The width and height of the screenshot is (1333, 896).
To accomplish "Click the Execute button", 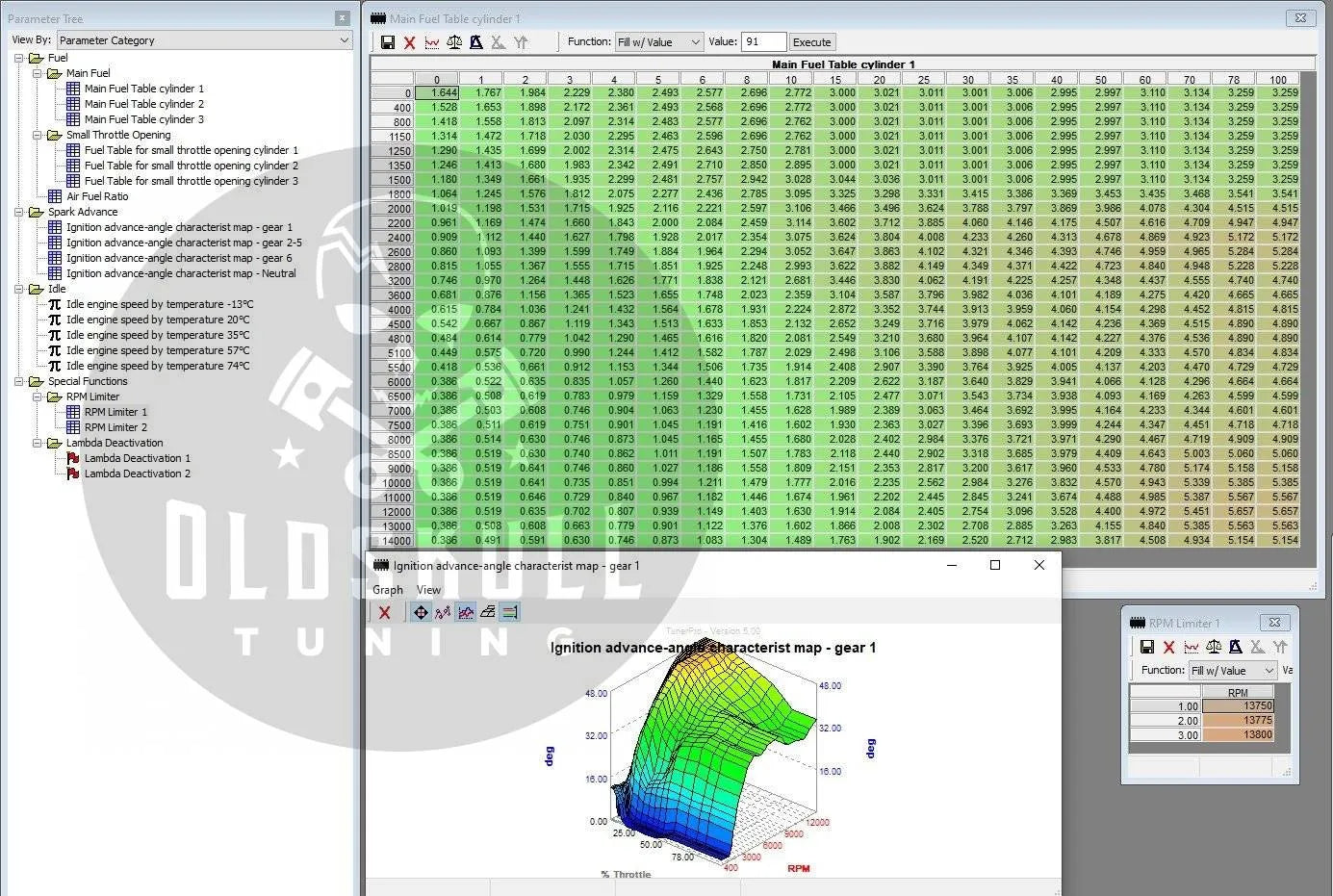I will [811, 42].
